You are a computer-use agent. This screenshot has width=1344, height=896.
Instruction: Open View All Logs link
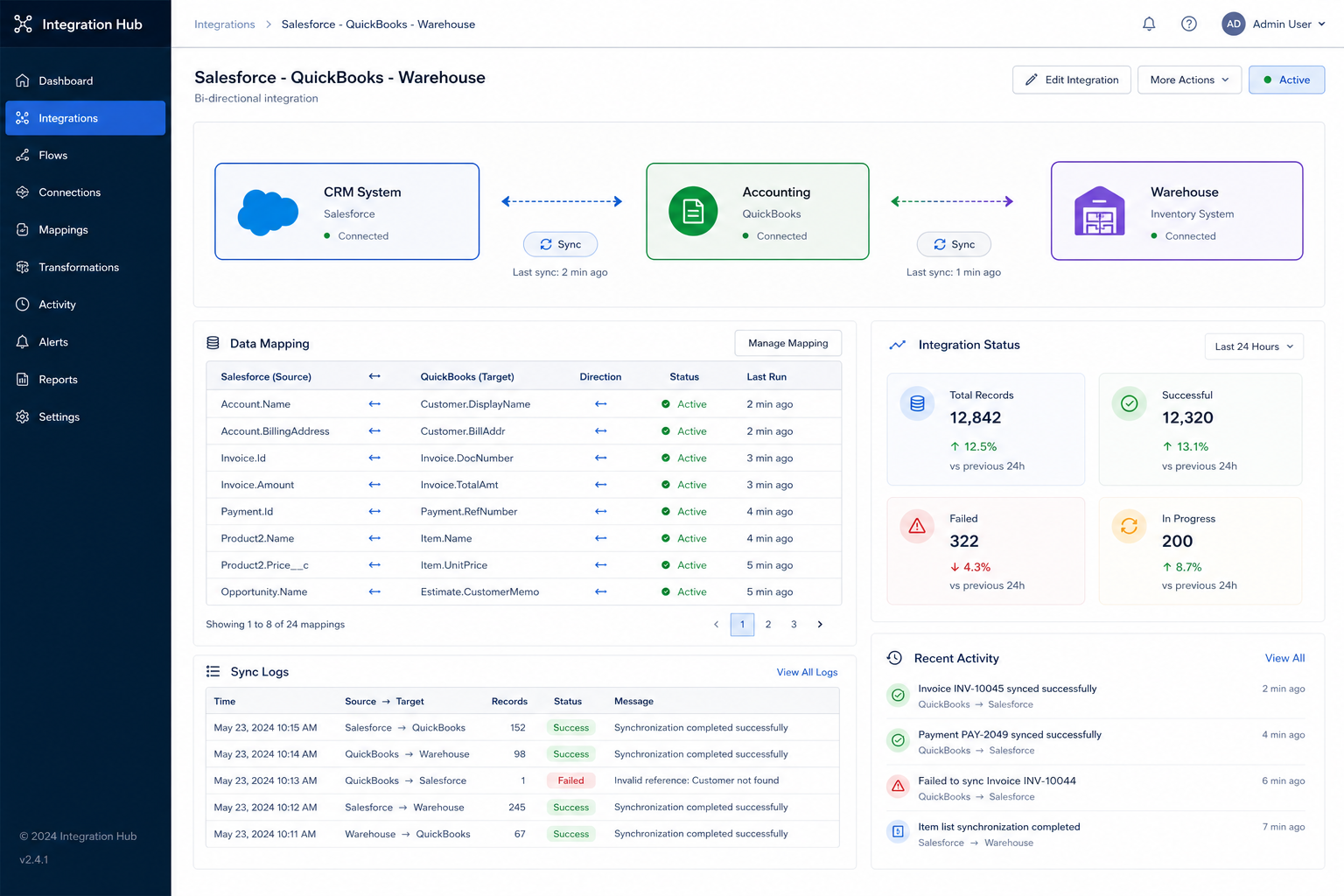[x=807, y=672]
